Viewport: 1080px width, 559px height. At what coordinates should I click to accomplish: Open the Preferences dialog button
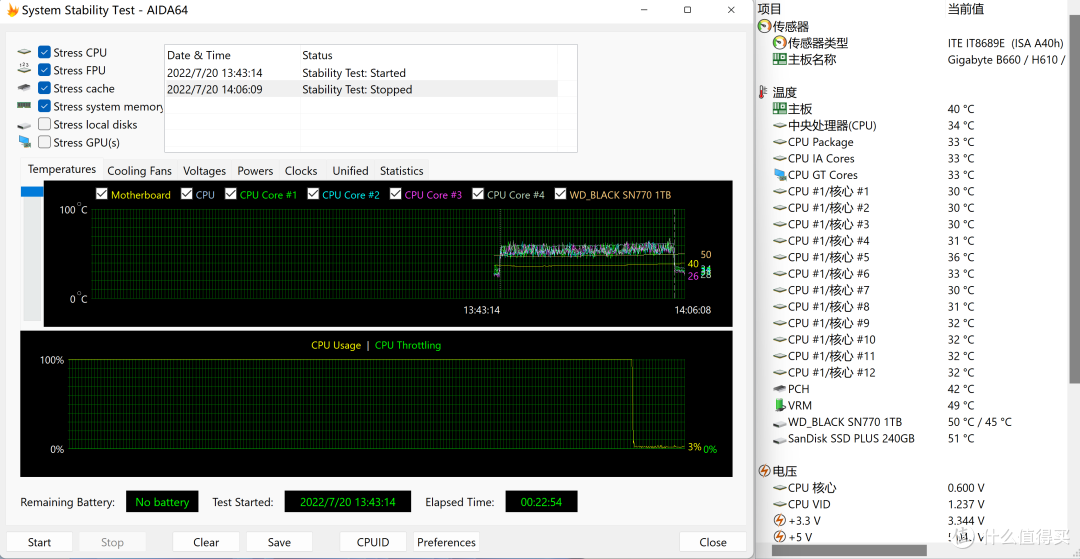click(x=446, y=542)
